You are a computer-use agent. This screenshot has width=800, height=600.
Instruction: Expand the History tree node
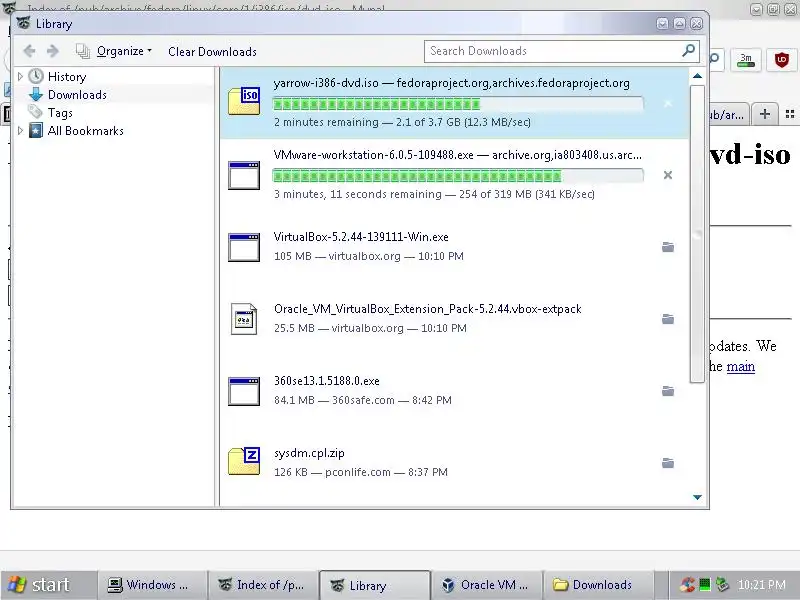pos(20,77)
